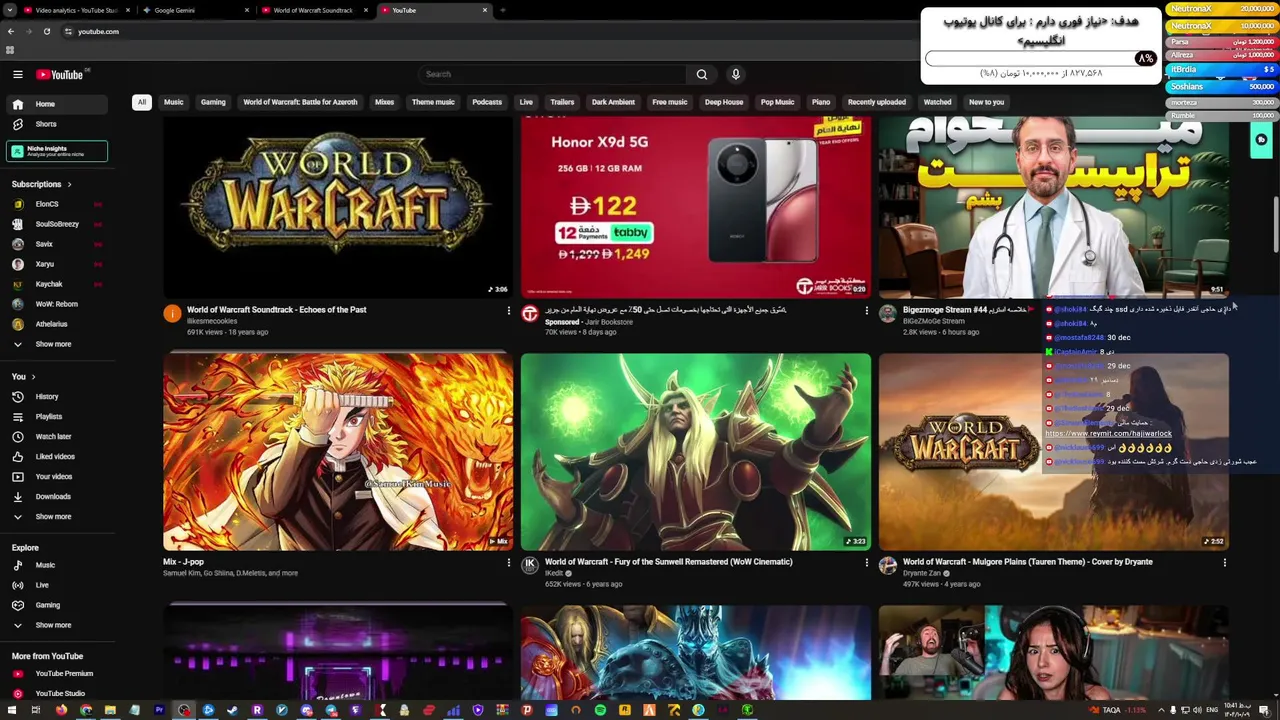
Task: Open SoulSoBreezy subscription channel
Action: click(58, 224)
